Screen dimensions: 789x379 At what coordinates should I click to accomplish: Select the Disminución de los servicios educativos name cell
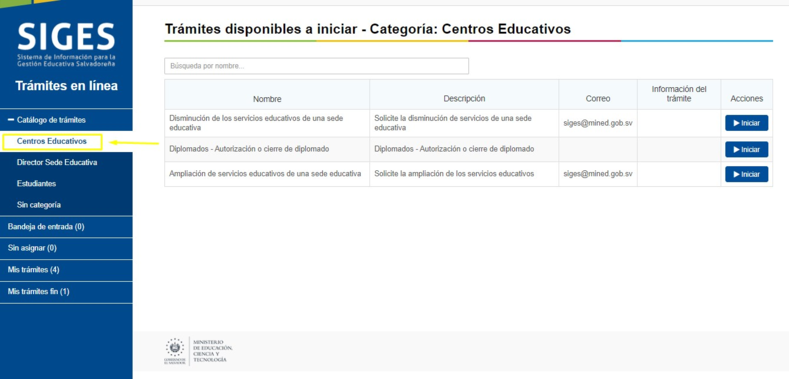267,123
